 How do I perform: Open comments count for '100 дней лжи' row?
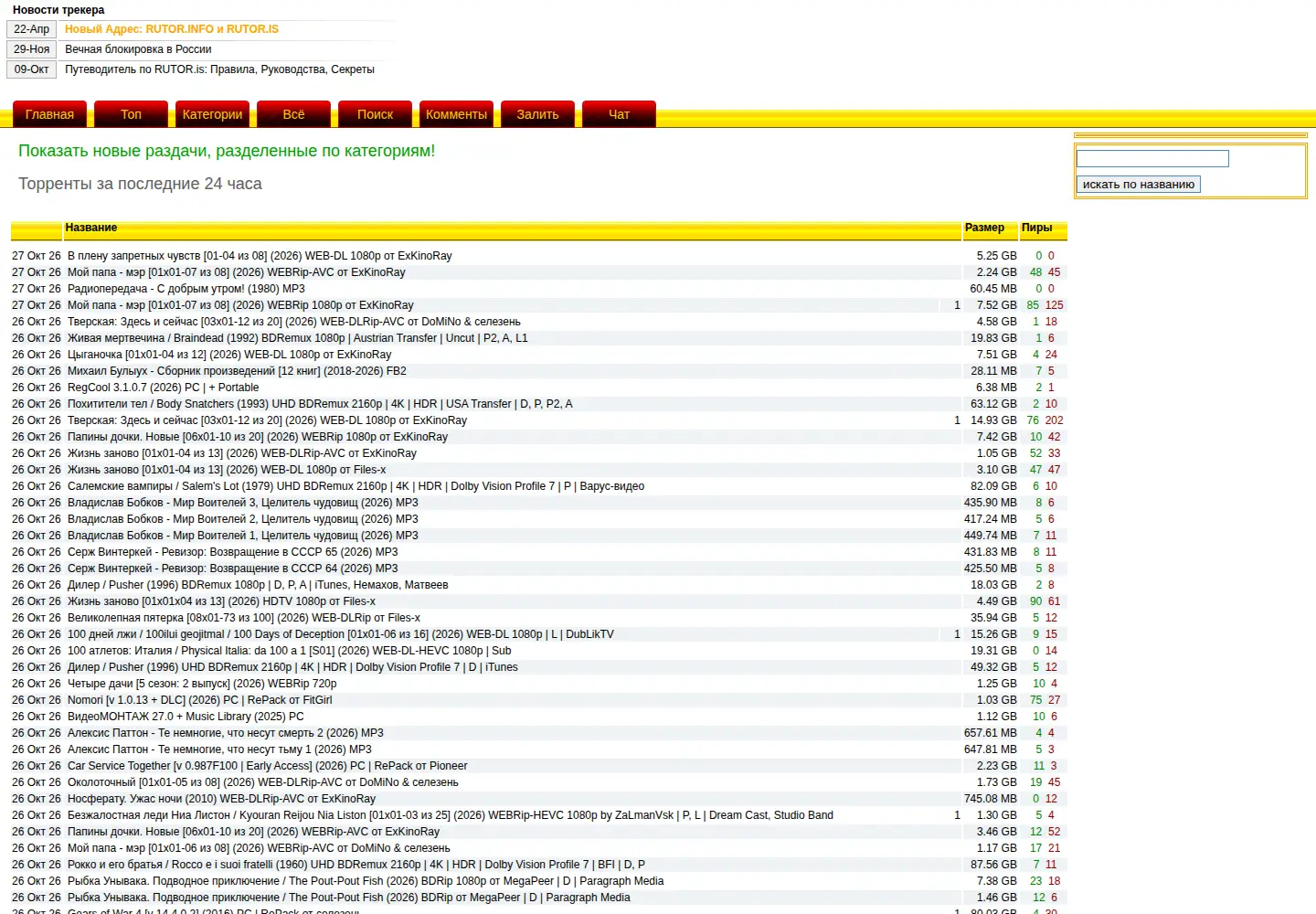tap(957, 634)
